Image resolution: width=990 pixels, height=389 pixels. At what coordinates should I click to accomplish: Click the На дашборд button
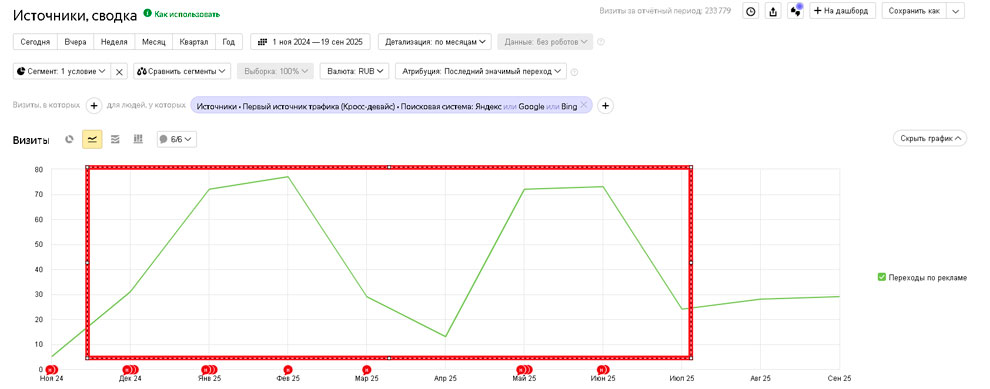pyautogui.click(x=842, y=11)
